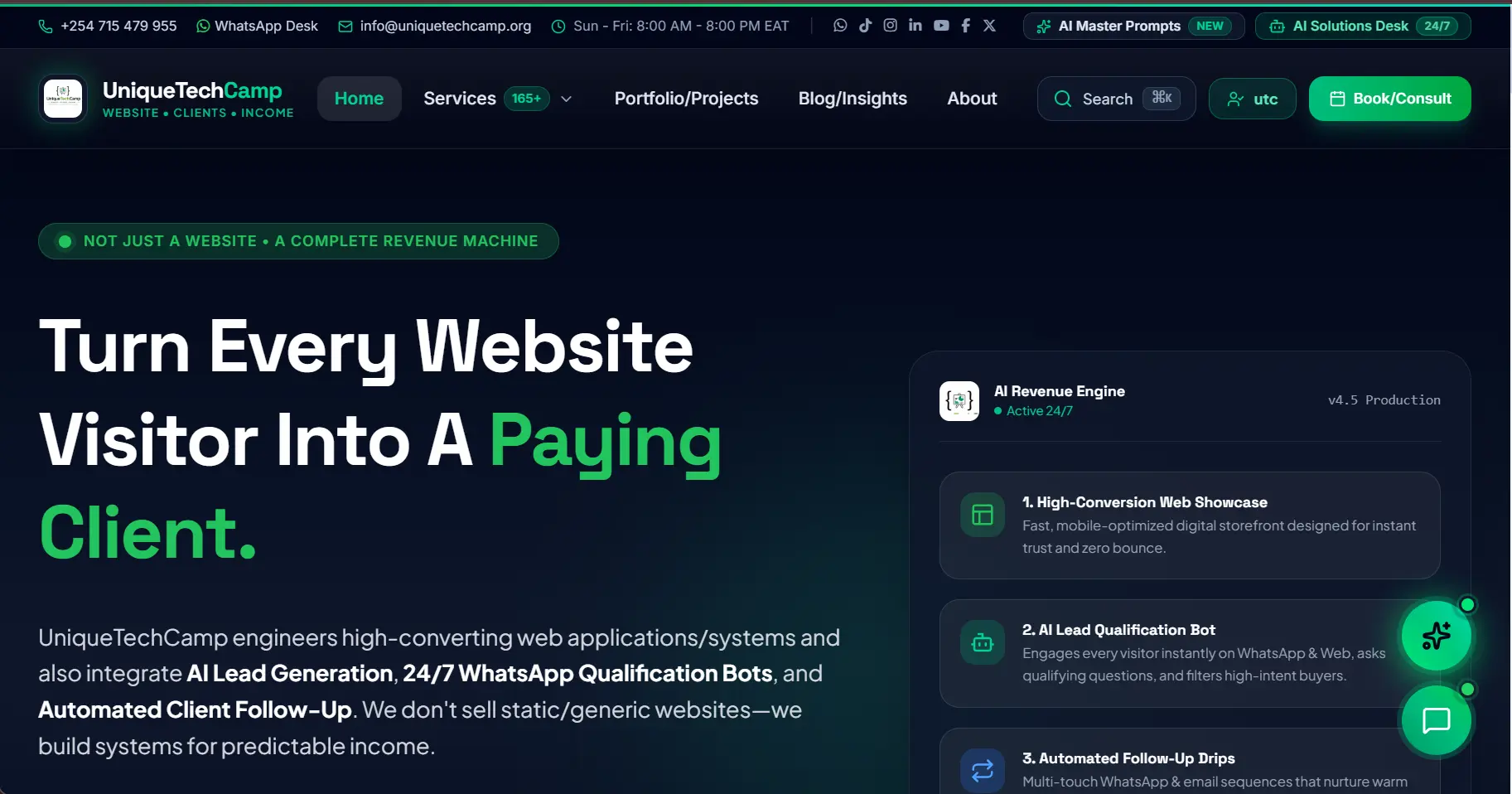Click the 'Sun - Fri: 8:00 AM - 8:00 PM EAT' hours text
The height and width of the screenshot is (794, 1512).
coord(681,27)
